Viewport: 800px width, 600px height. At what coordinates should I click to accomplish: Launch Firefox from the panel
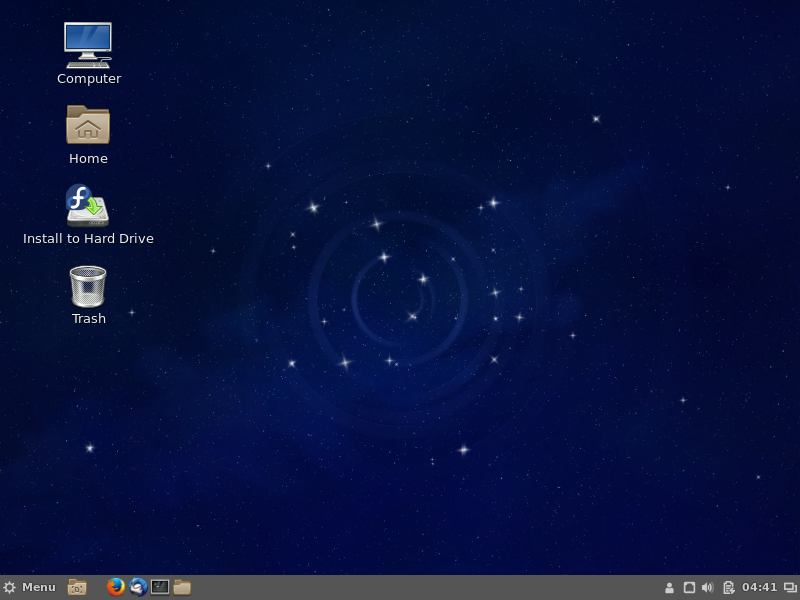click(116, 587)
